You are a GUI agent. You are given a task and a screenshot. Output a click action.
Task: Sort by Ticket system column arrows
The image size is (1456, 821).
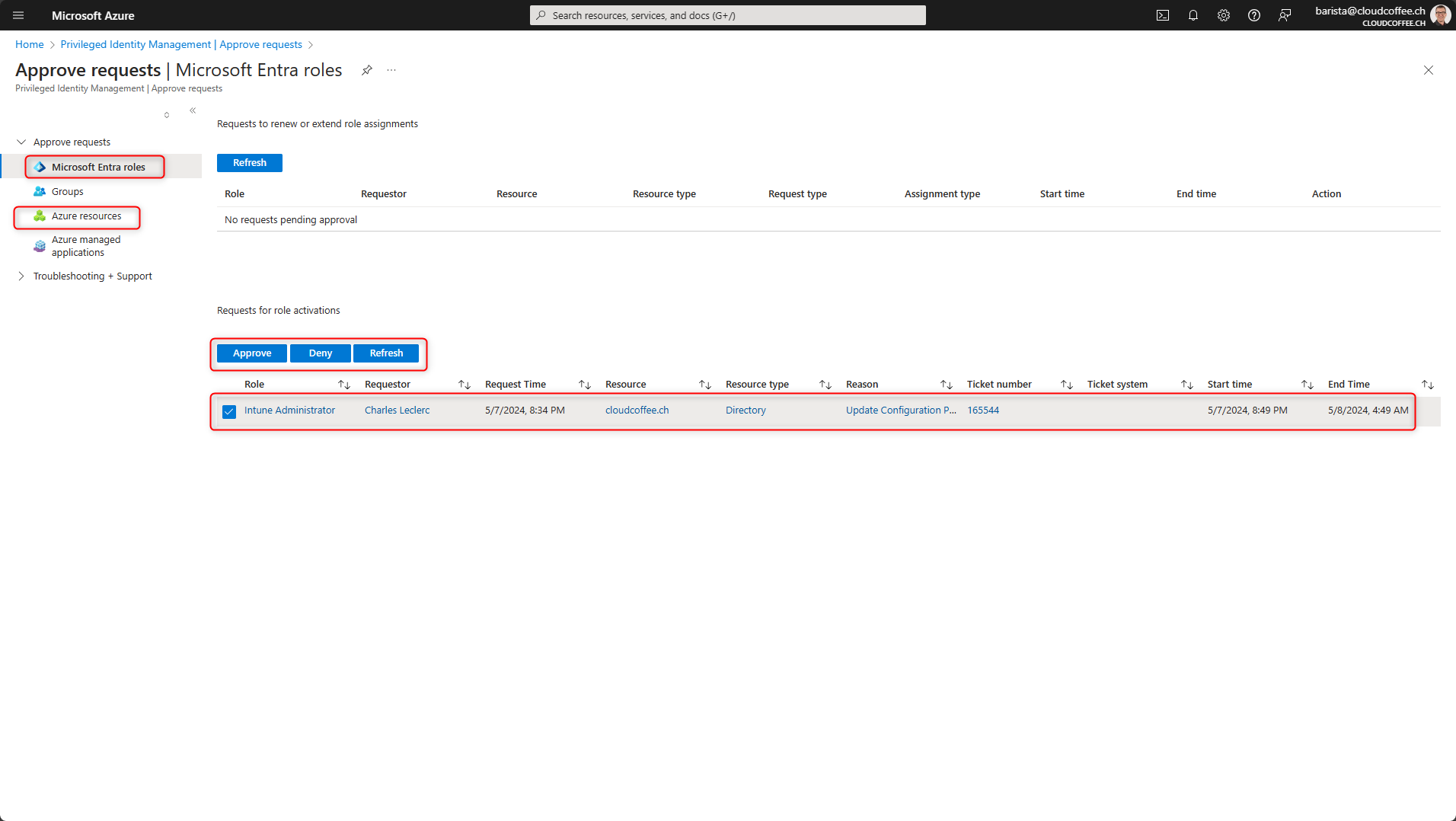pyautogui.click(x=1187, y=385)
